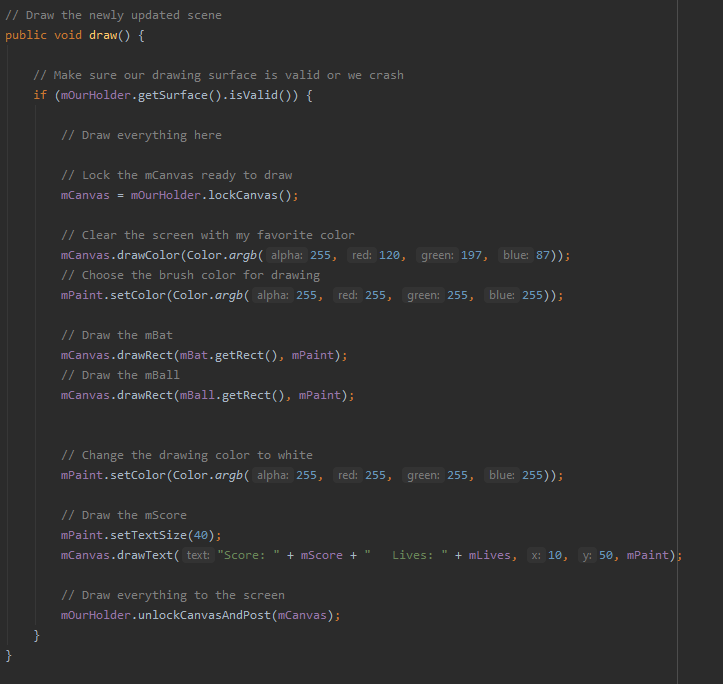
Task: Click the x value 10
Action: [555, 555]
